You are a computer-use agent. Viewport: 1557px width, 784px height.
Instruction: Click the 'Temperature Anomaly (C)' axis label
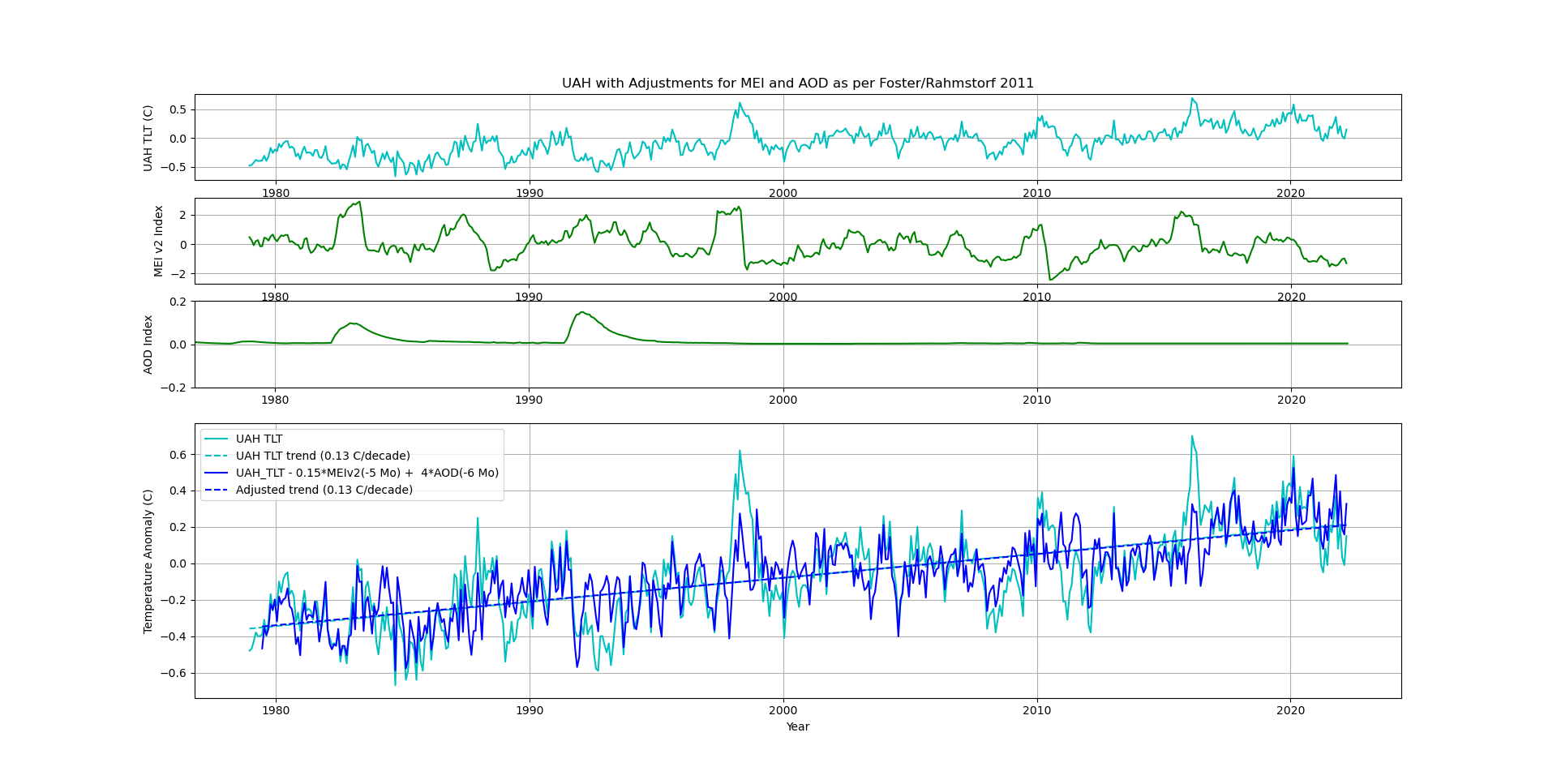pos(148,561)
